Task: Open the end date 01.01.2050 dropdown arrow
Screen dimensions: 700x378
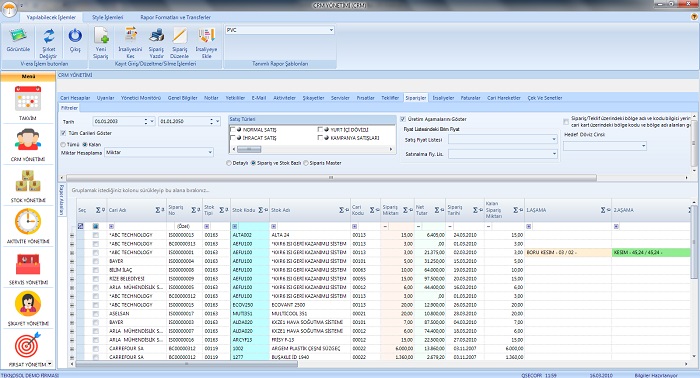Action: [x=217, y=121]
